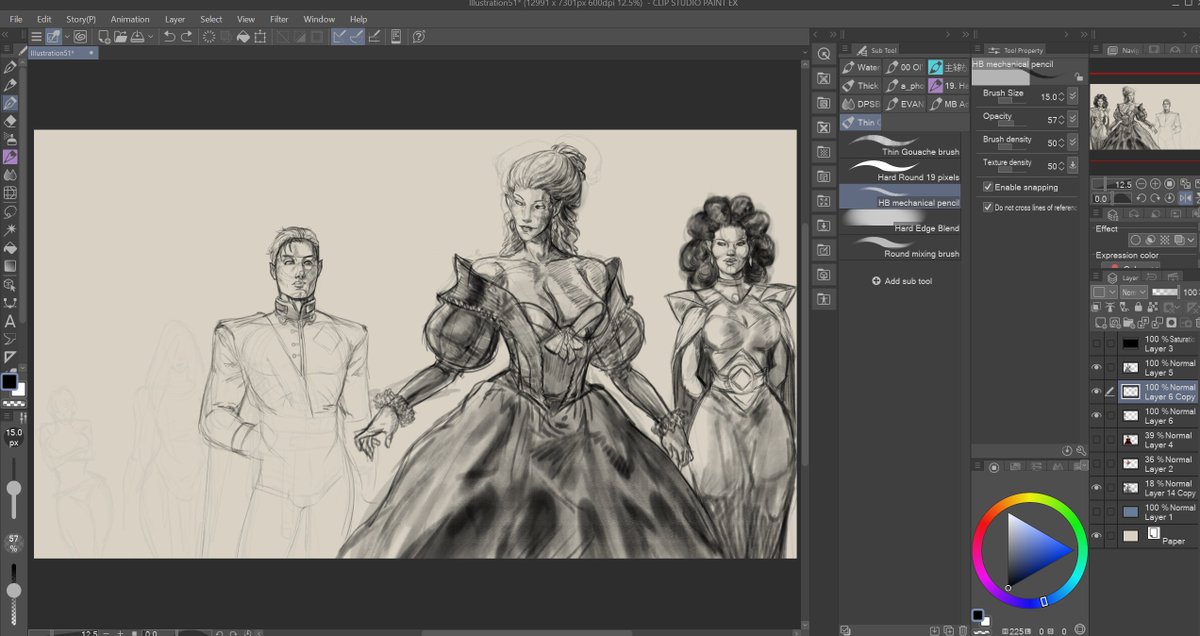1200x636 pixels.
Task: Select the Fill bucket tool in toolbar
Action: click(10, 248)
